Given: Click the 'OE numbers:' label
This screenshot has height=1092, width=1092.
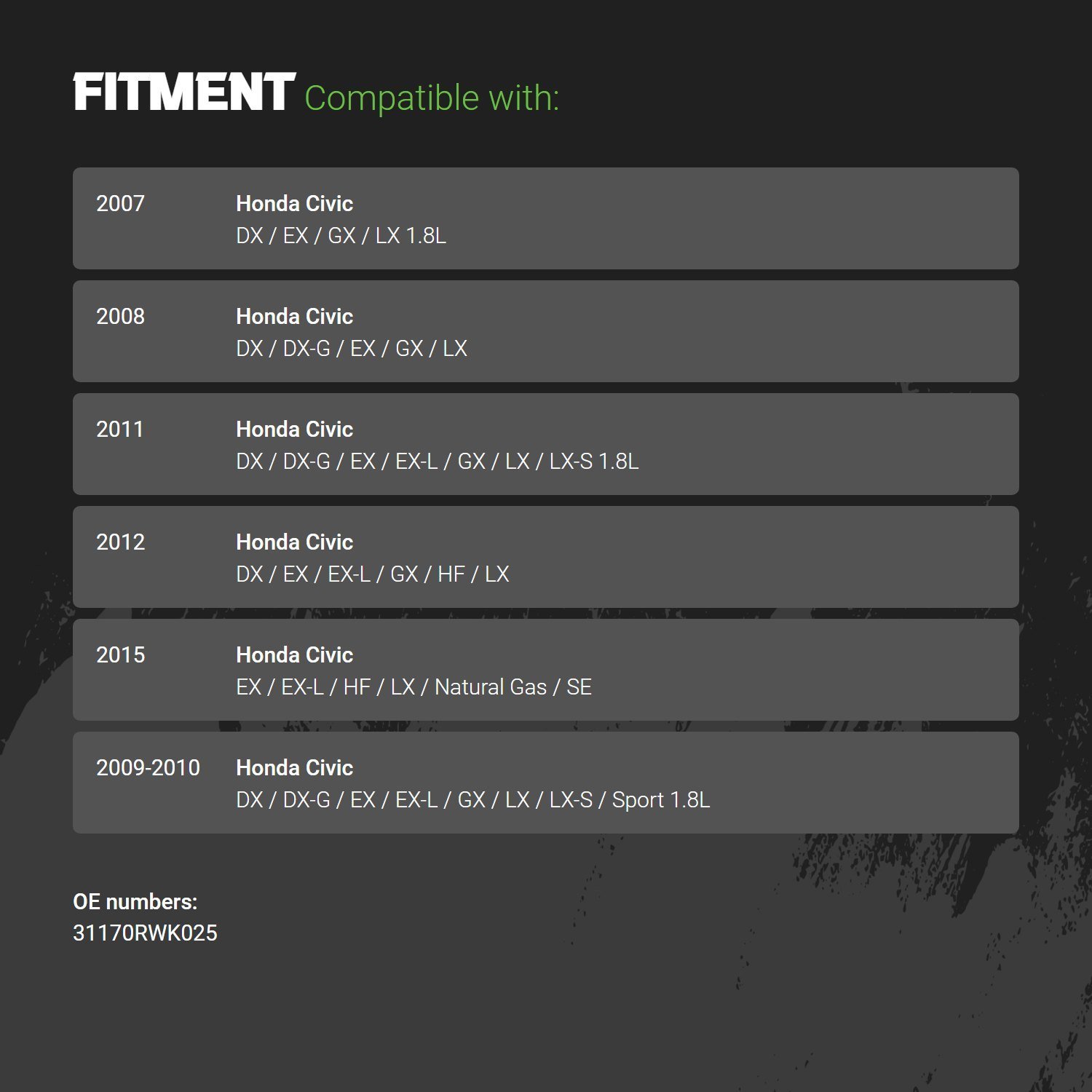Looking at the screenshot, I should click(x=135, y=902).
